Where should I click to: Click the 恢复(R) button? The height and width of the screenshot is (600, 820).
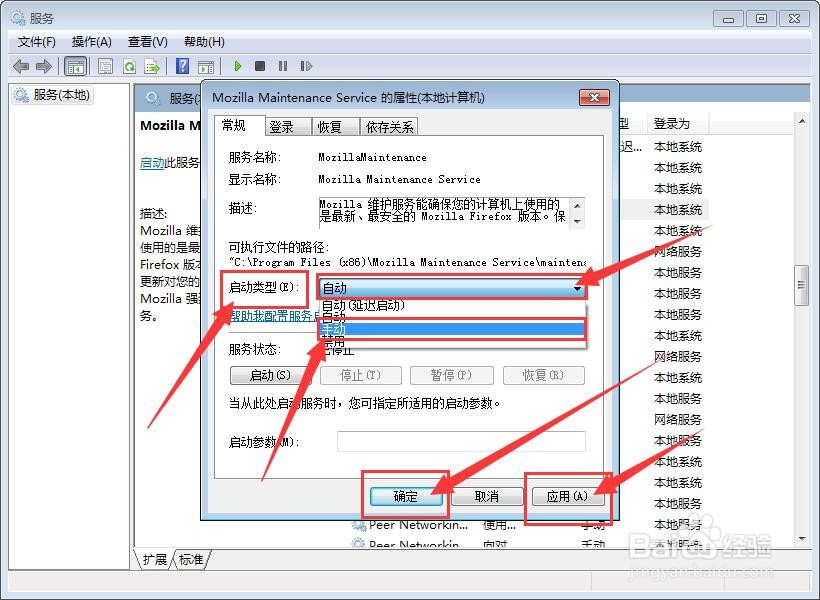click(x=543, y=375)
